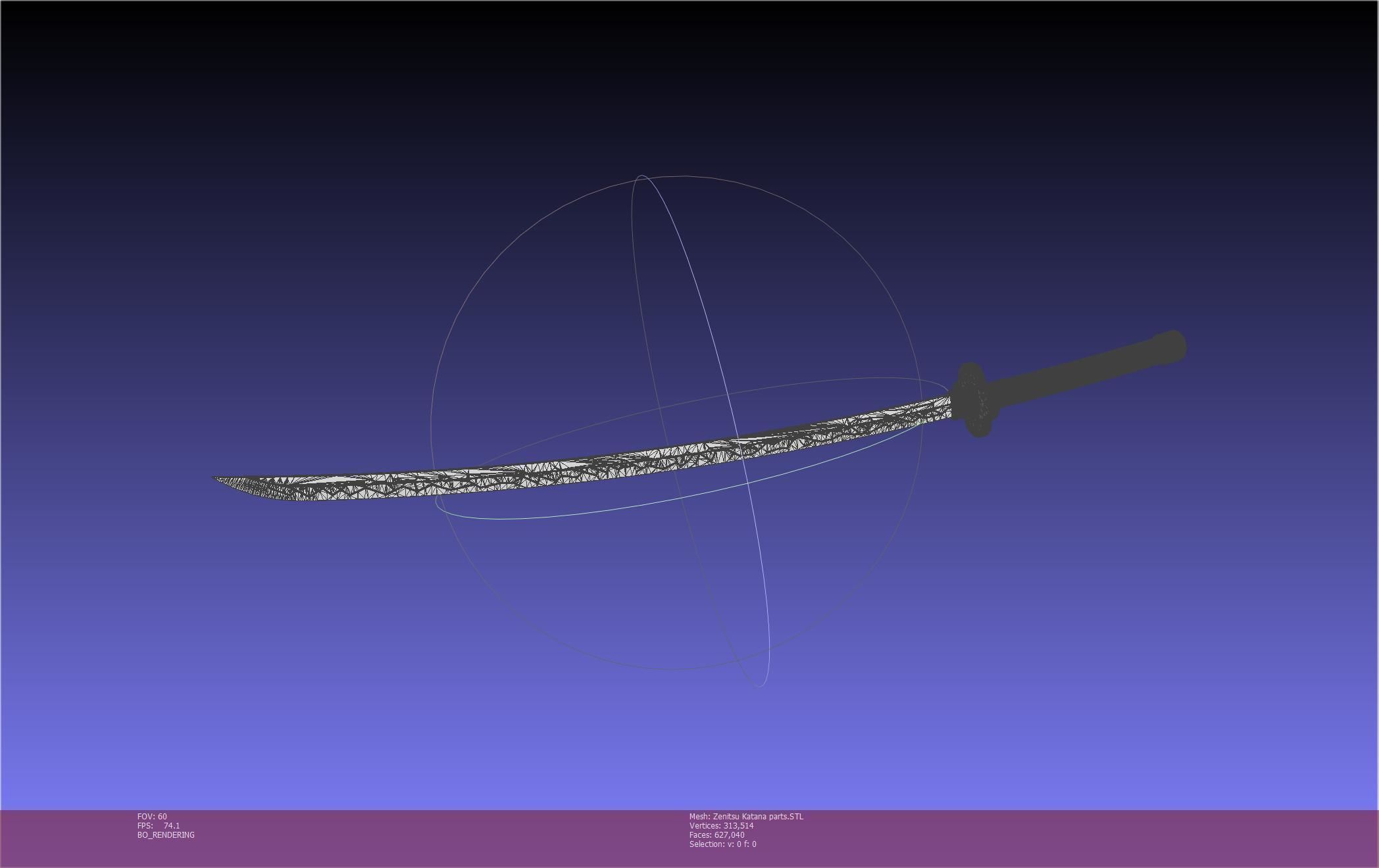Click the round tsuba hand guard

pyautogui.click(x=974, y=401)
